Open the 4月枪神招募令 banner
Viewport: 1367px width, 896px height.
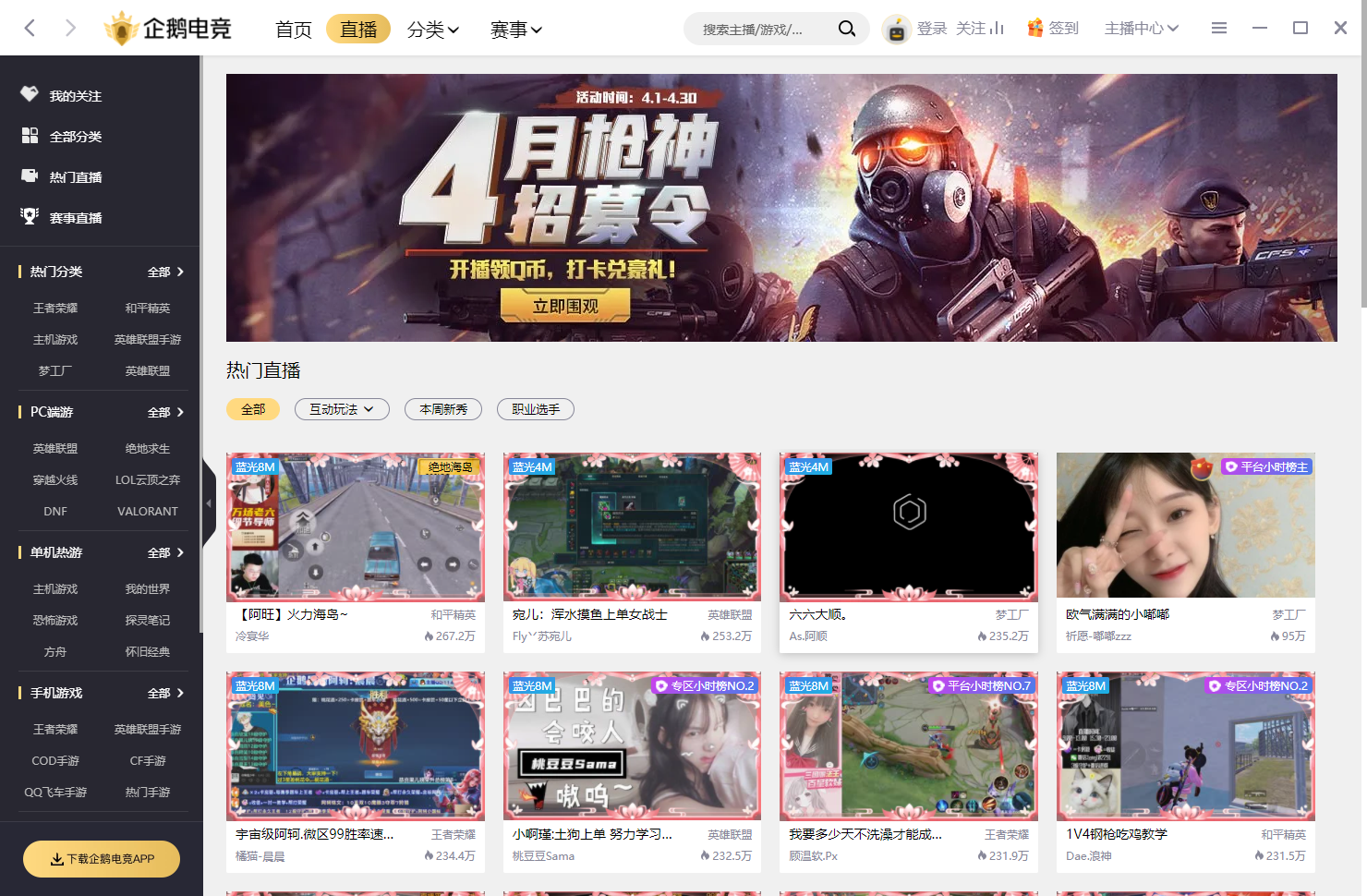tap(781, 208)
